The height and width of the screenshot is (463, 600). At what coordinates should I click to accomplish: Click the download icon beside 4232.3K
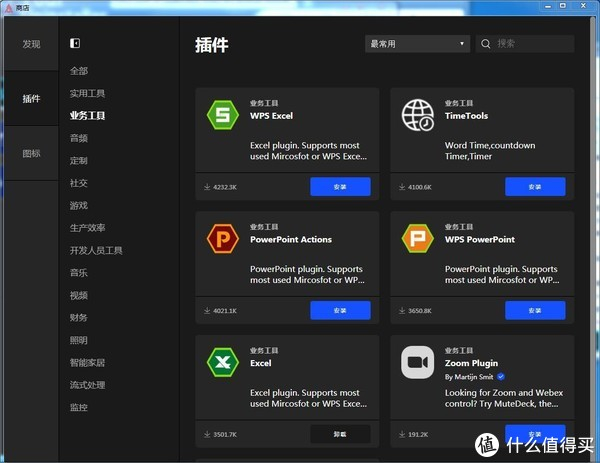(207, 187)
